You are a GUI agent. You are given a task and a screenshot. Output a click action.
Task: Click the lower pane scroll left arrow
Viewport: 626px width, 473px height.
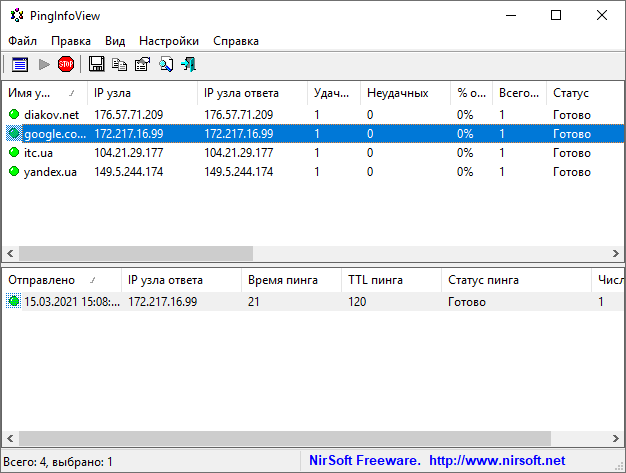[x=10, y=438]
